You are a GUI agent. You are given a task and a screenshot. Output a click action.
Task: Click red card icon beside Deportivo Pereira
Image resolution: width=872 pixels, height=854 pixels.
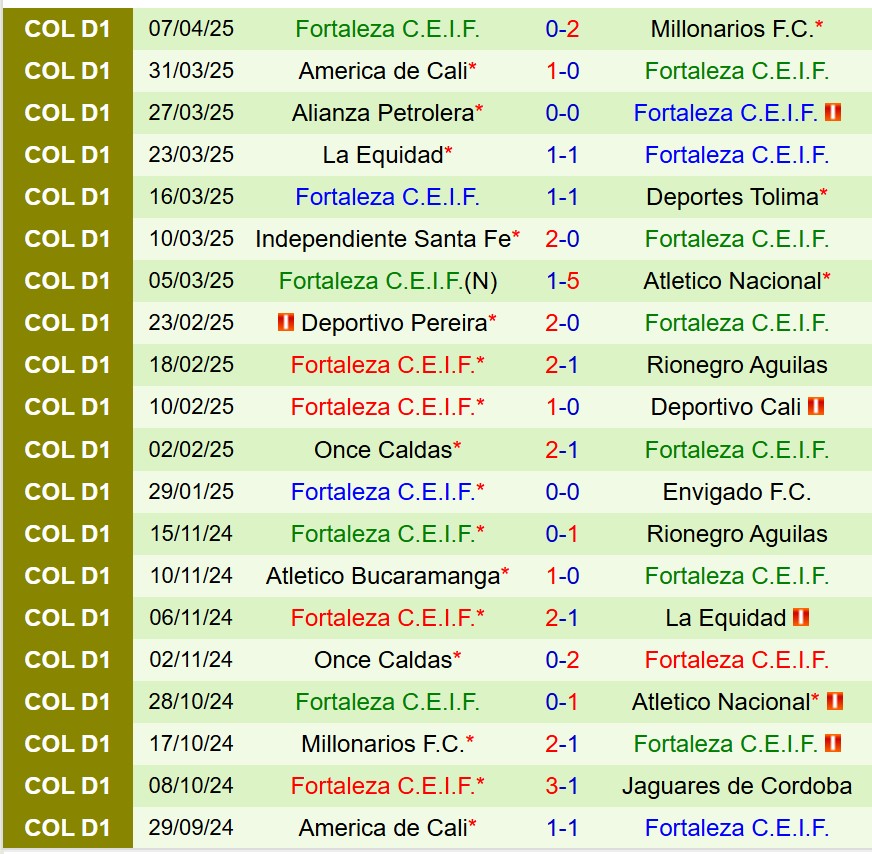[286, 323]
